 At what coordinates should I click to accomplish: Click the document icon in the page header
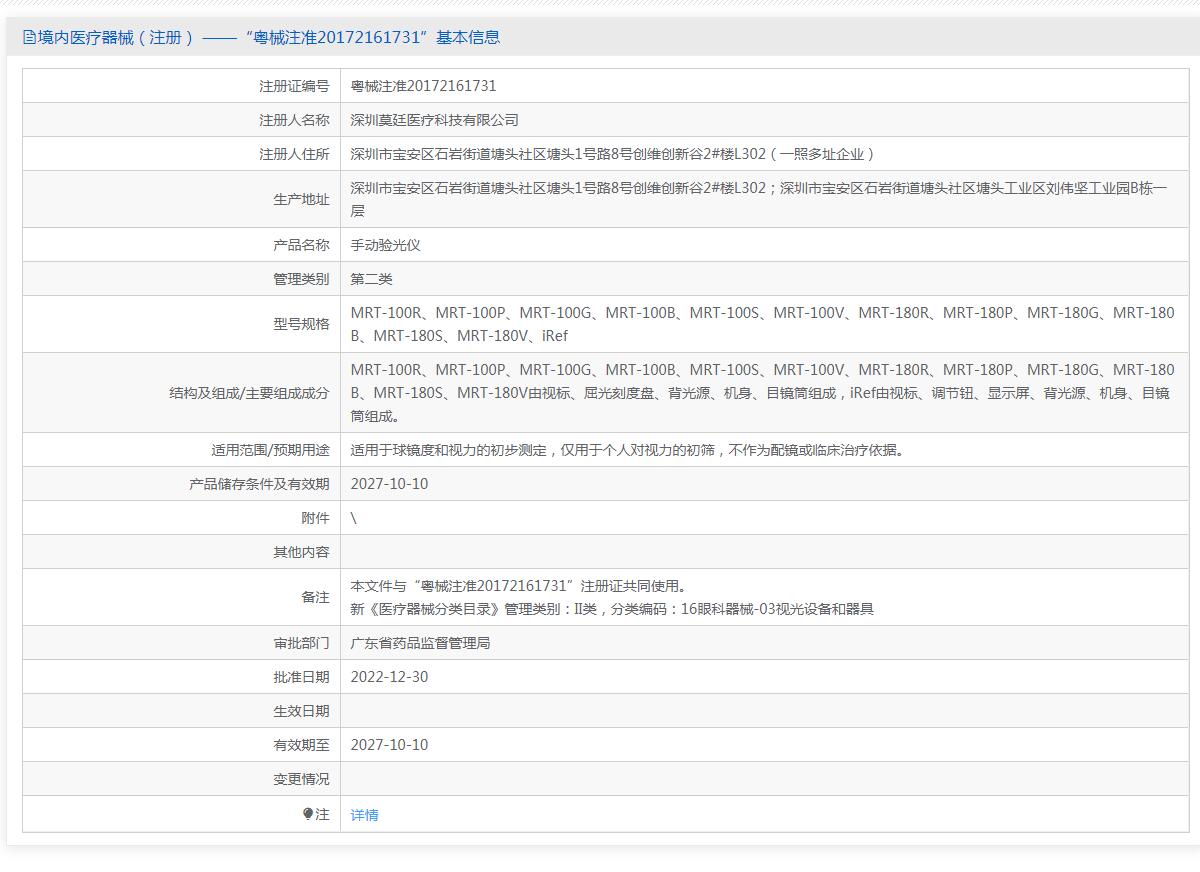point(29,38)
